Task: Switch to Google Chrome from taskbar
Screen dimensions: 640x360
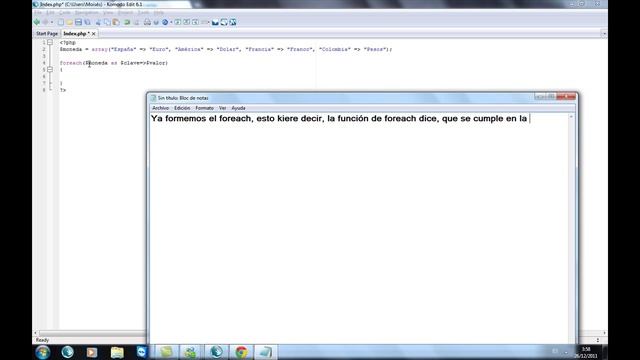Action: point(241,352)
